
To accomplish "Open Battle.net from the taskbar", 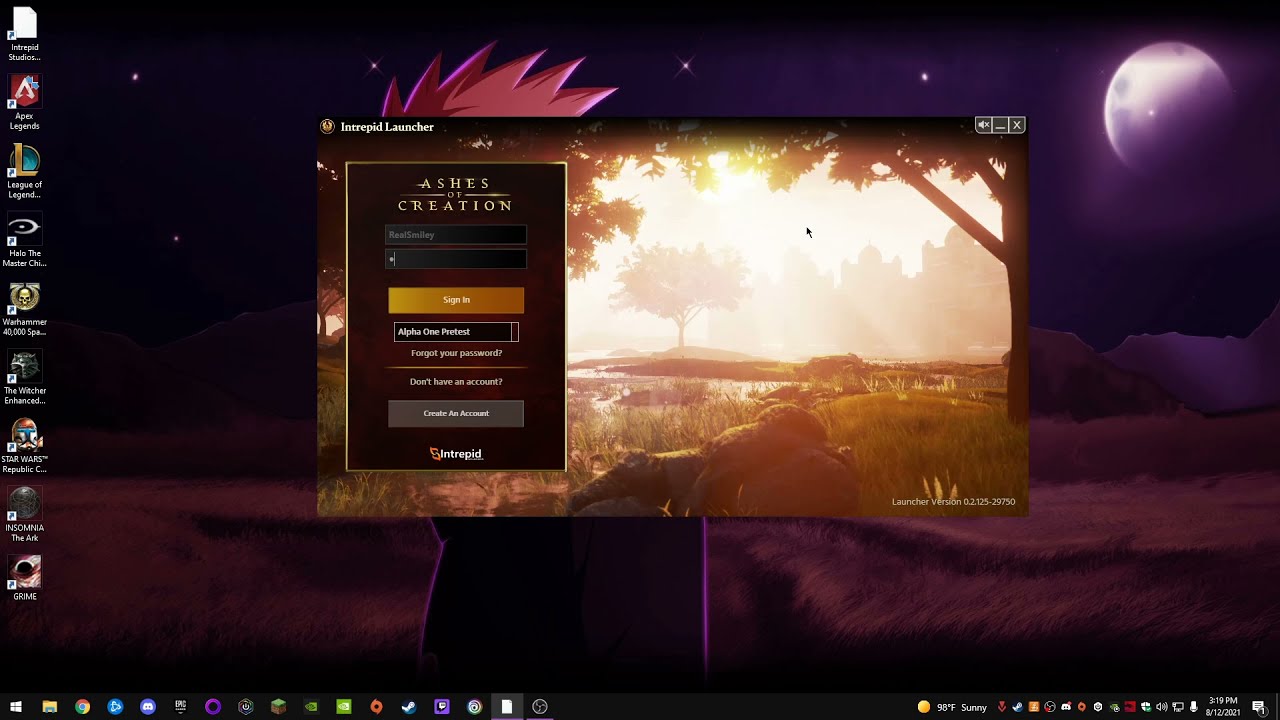I will tap(115, 707).
